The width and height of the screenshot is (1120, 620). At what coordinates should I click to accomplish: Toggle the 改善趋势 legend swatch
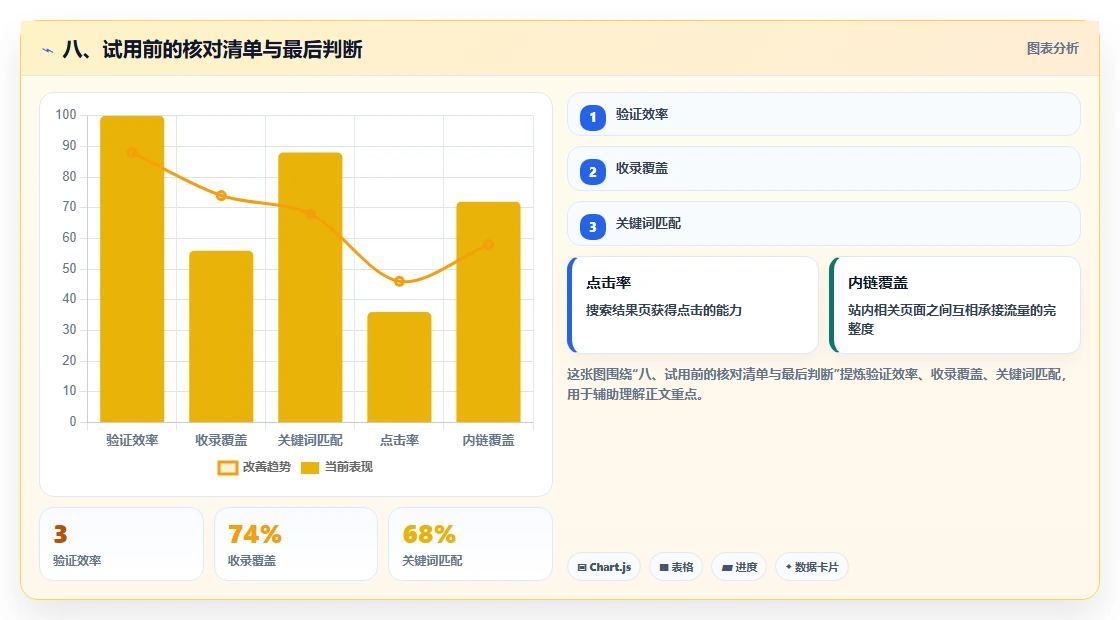click(227, 468)
